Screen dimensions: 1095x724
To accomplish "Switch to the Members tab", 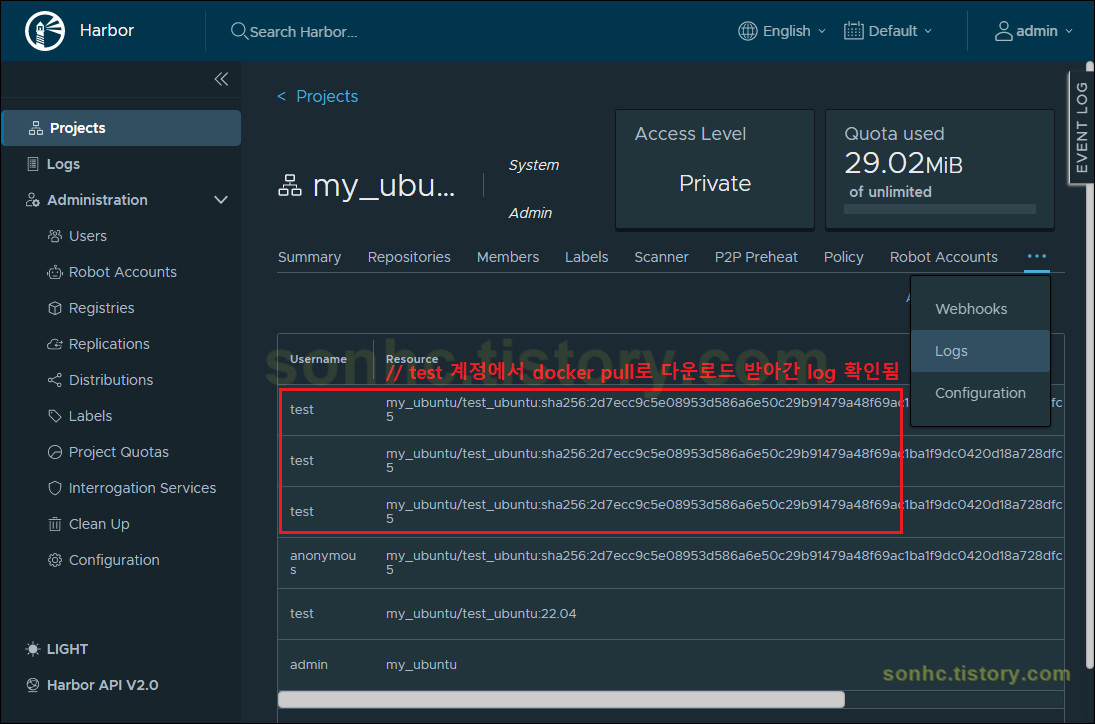I will click(508, 258).
